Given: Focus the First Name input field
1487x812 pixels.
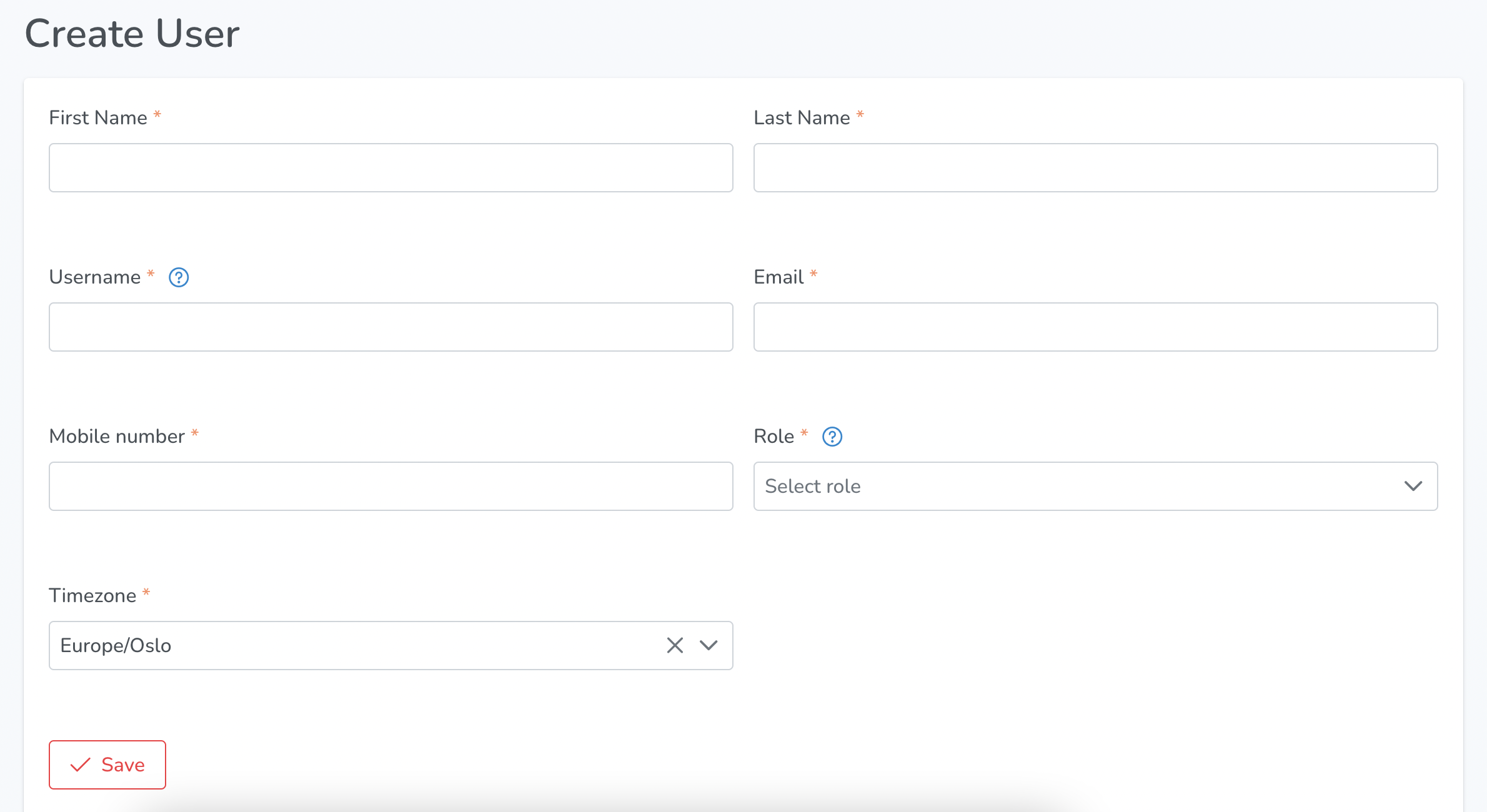Looking at the screenshot, I should (390, 167).
